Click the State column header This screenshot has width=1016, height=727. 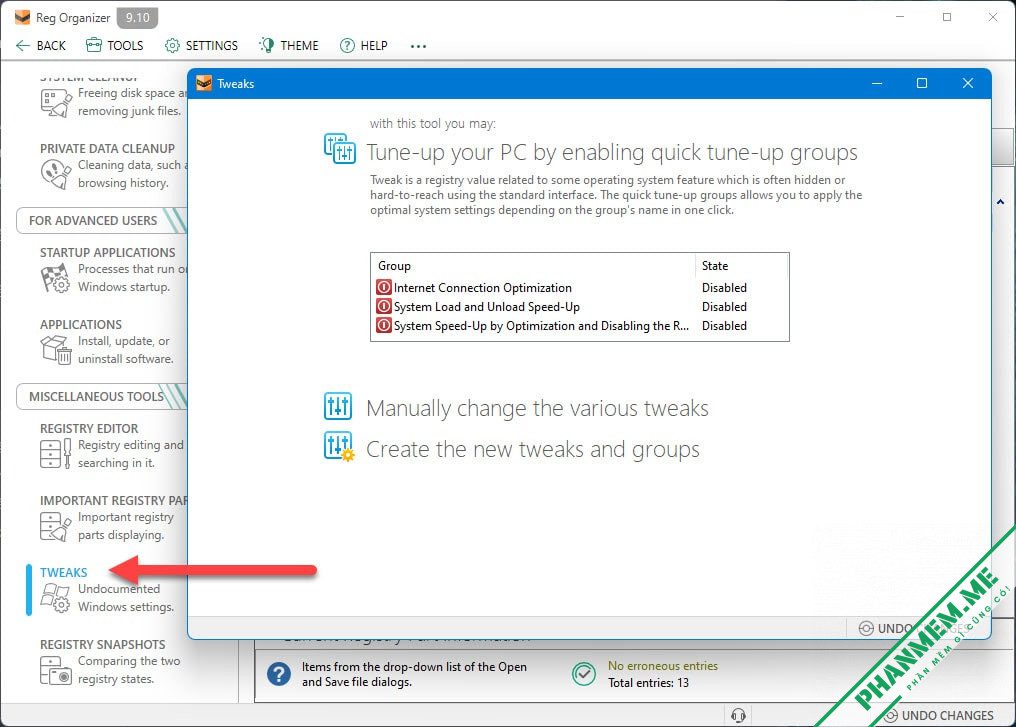tap(741, 266)
